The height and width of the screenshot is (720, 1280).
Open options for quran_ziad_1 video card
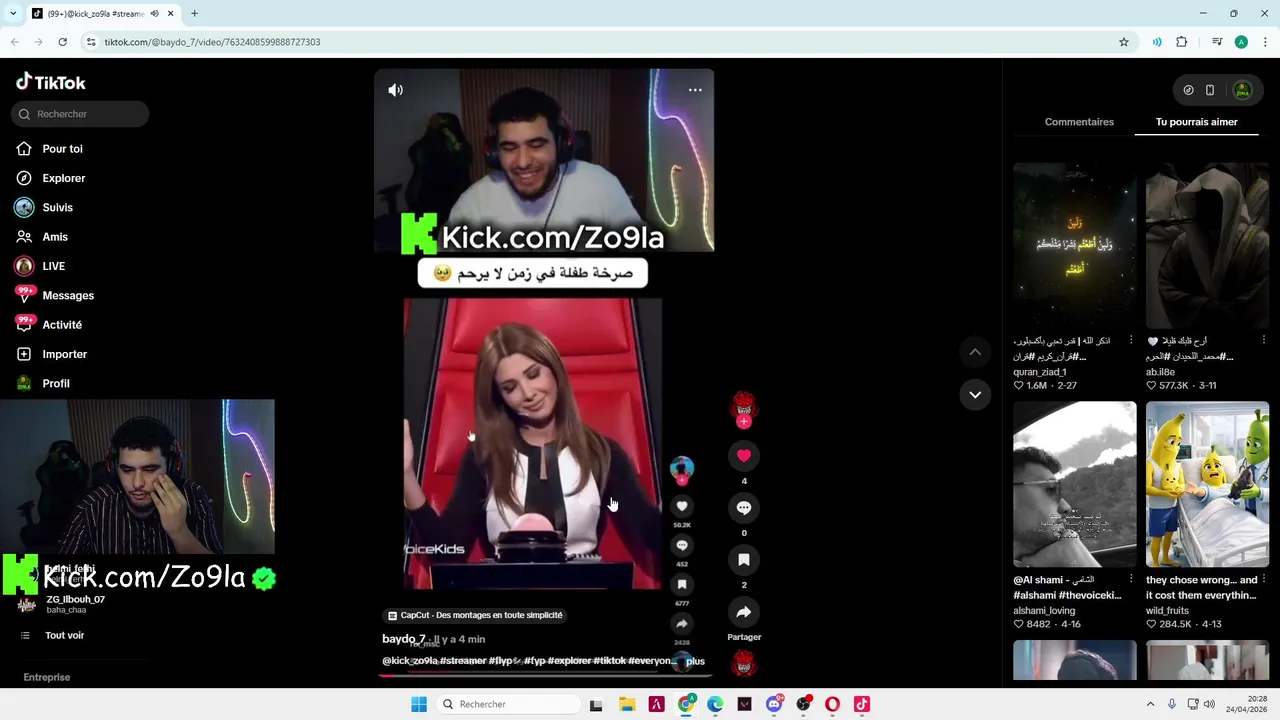[1131, 340]
